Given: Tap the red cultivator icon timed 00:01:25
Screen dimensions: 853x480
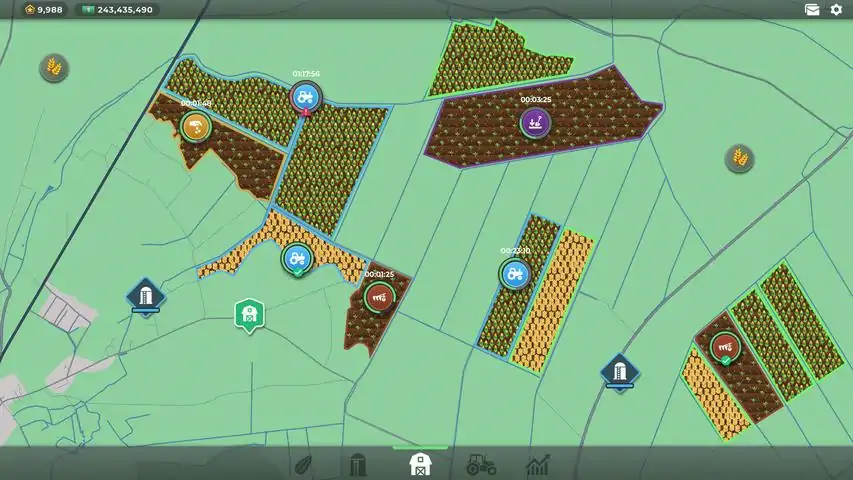Looking at the screenshot, I should click(x=379, y=297).
